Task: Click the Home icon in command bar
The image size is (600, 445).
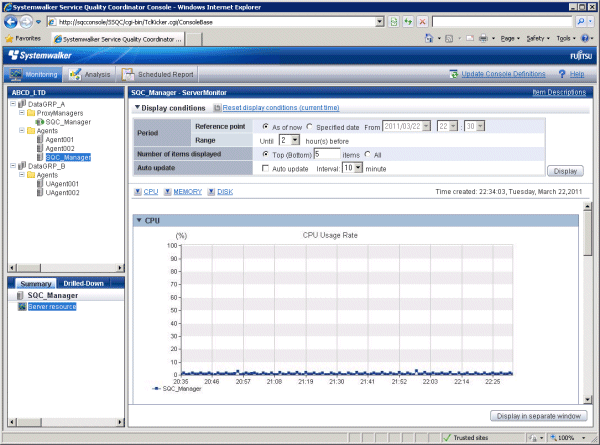Action: [429, 38]
